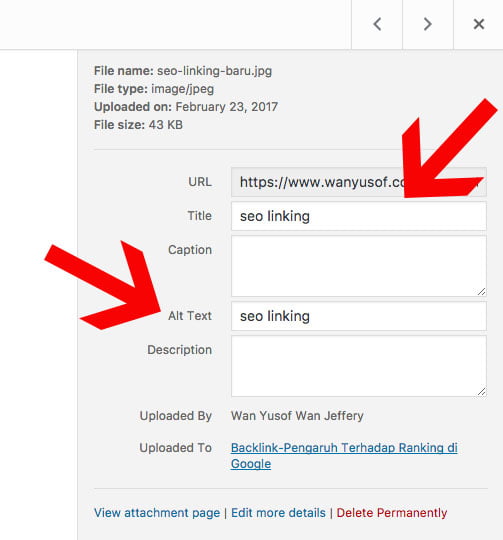The height and width of the screenshot is (540, 503).
Task: Click the URL field
Action: pyautogui.click(x=359, y=182)
